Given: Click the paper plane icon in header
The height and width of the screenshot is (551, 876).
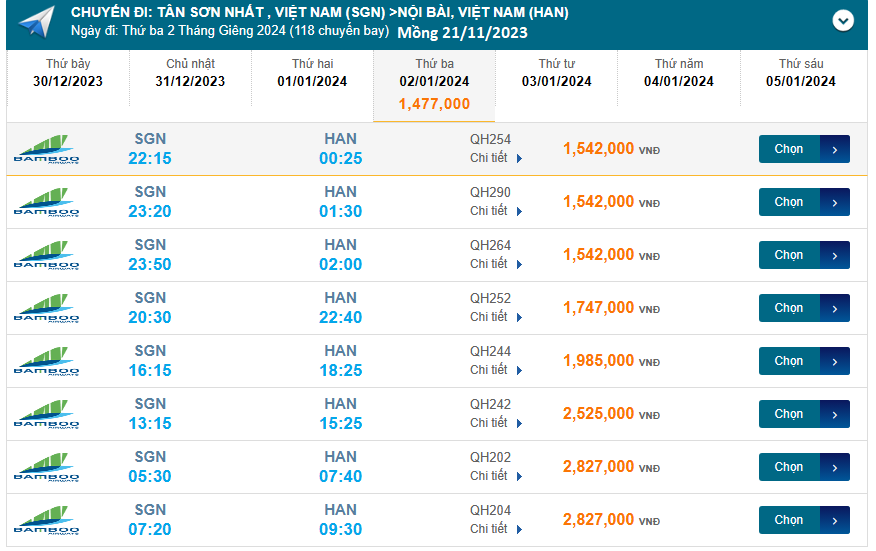Looking at the screenshot, I should point(37,22).
